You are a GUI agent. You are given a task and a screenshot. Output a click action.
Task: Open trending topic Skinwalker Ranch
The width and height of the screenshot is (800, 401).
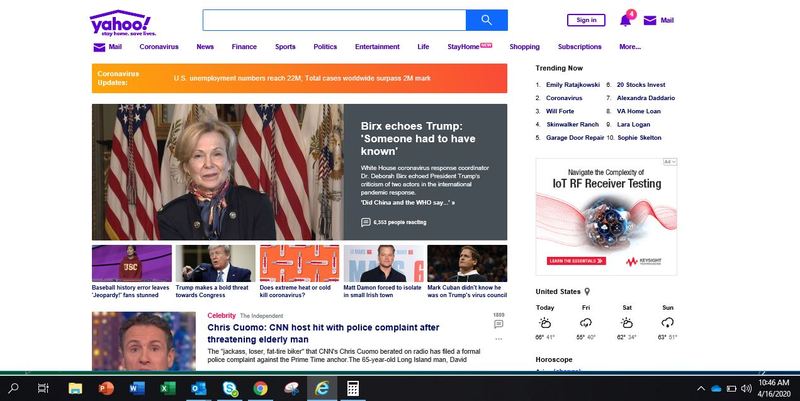pos(573,124)
